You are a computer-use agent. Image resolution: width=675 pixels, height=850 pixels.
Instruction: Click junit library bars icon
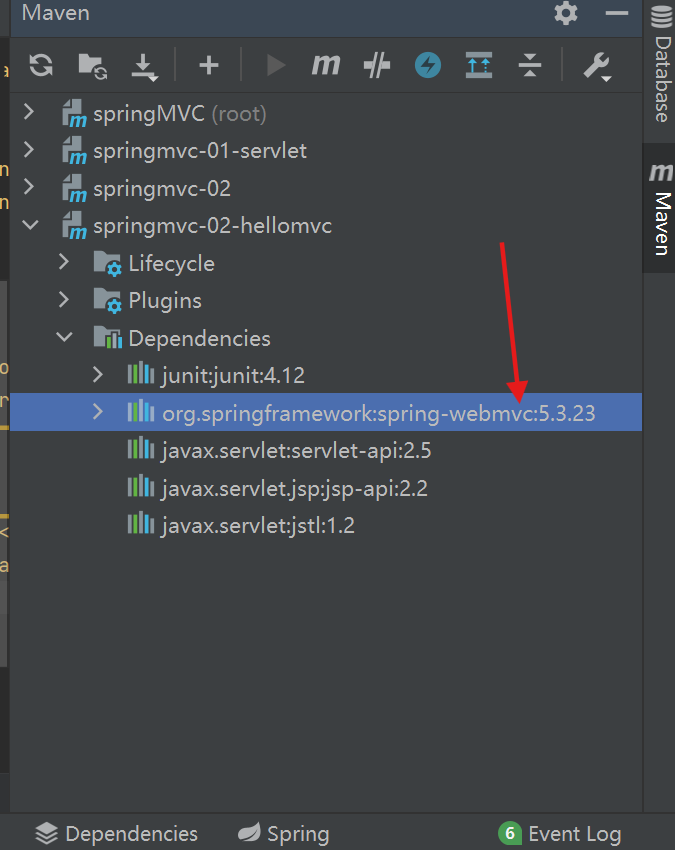pos(141,374)
